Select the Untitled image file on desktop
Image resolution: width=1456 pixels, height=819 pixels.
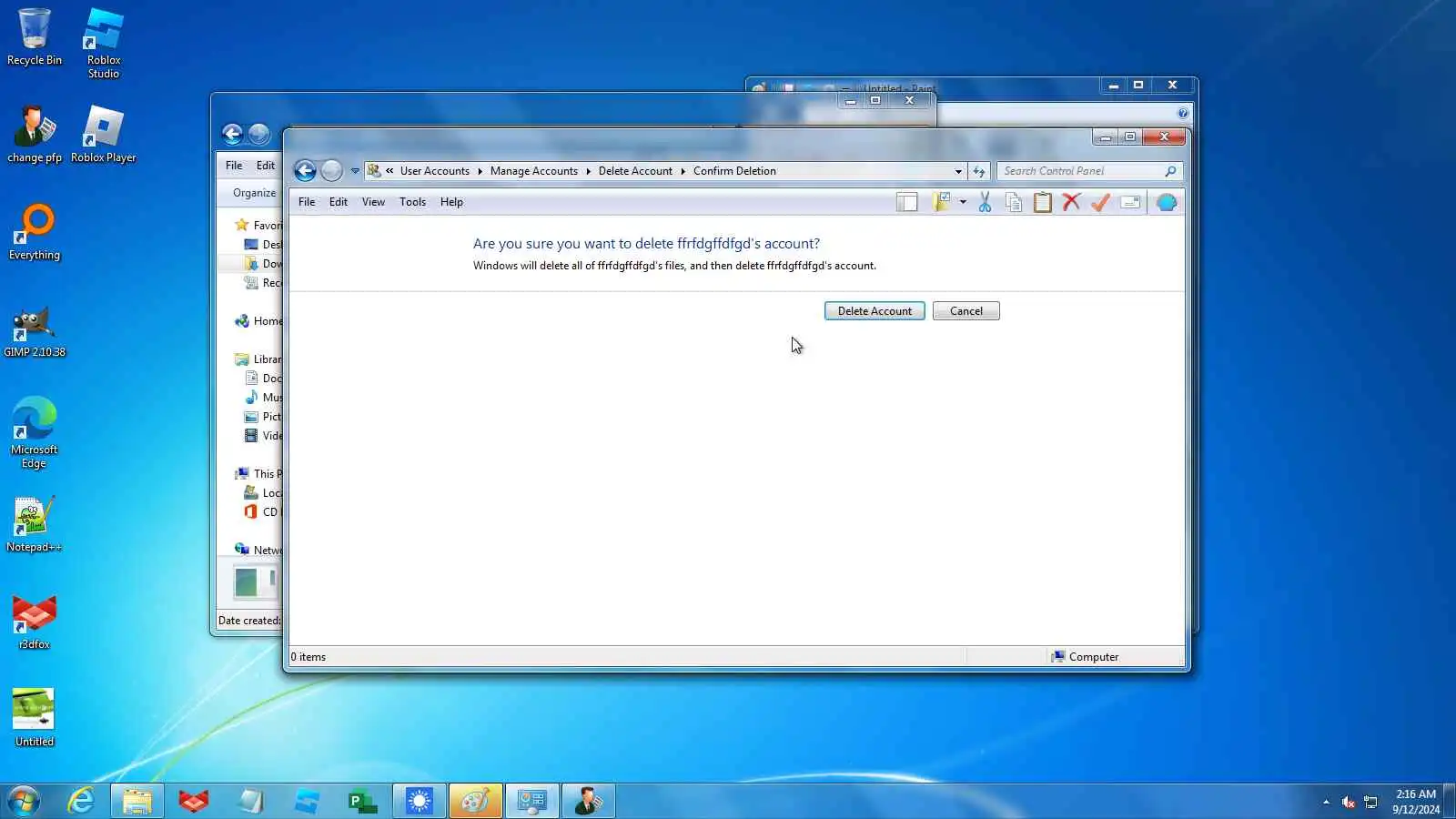(35, 719)
